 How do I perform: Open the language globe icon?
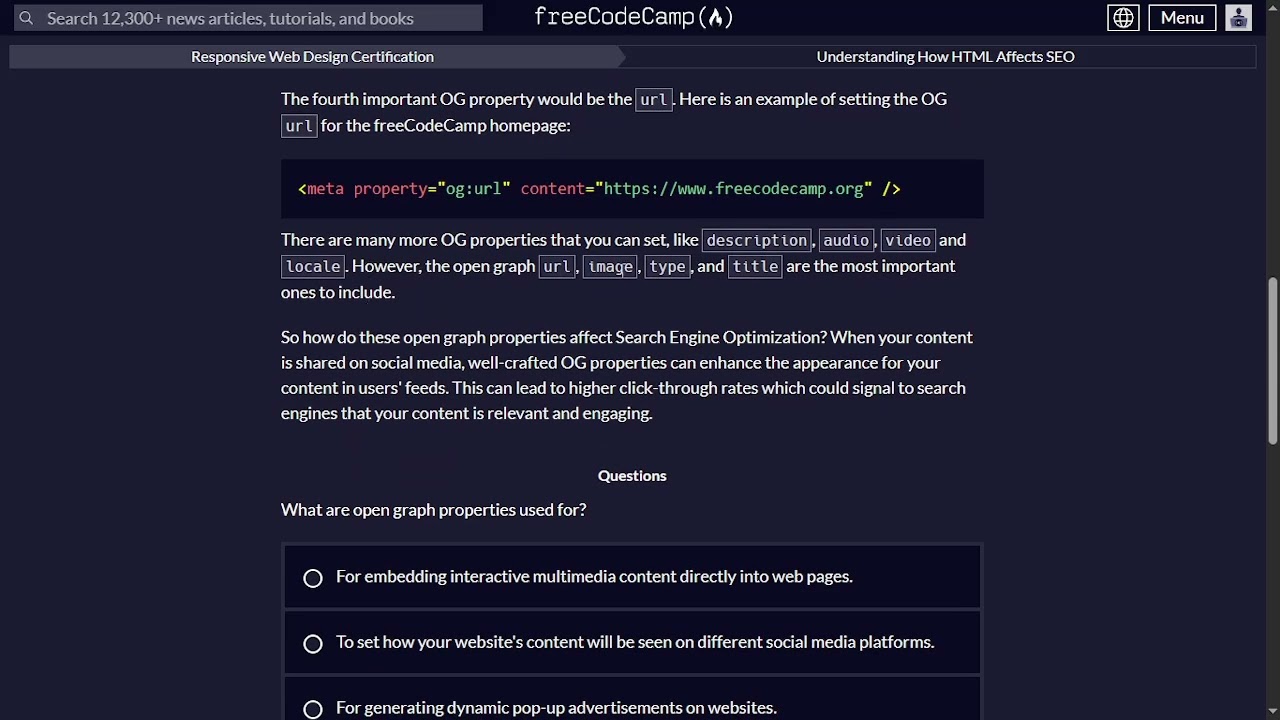(x=1123, y=18)
